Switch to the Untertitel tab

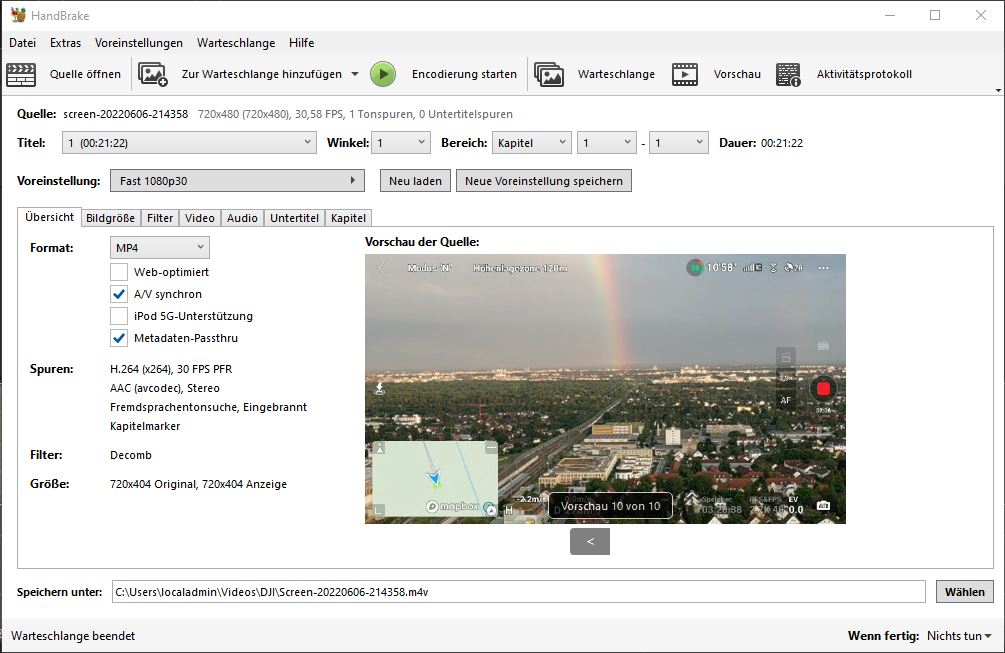pyautogui.click(x=294, y=218)
